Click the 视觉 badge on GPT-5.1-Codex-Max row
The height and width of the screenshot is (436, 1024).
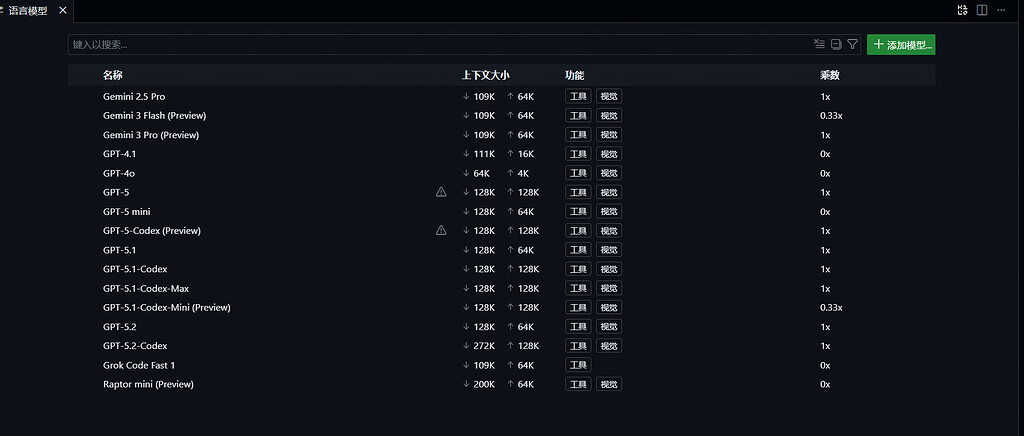click(609, 288)
